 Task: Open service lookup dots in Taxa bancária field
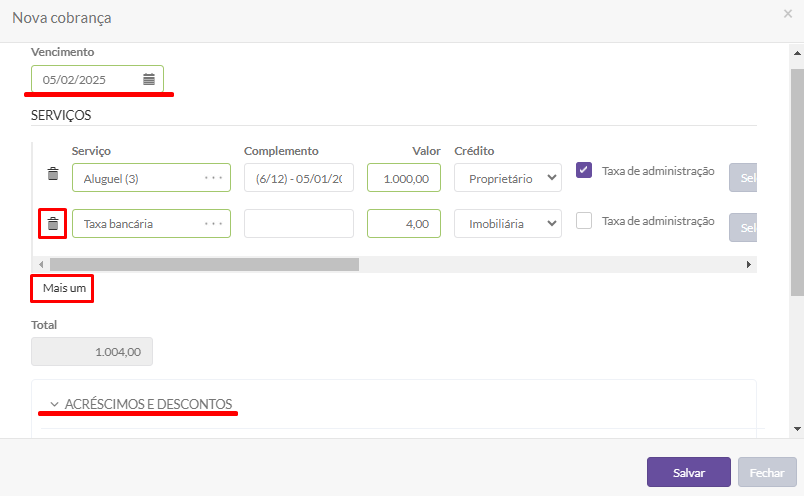tap(213, 224)
